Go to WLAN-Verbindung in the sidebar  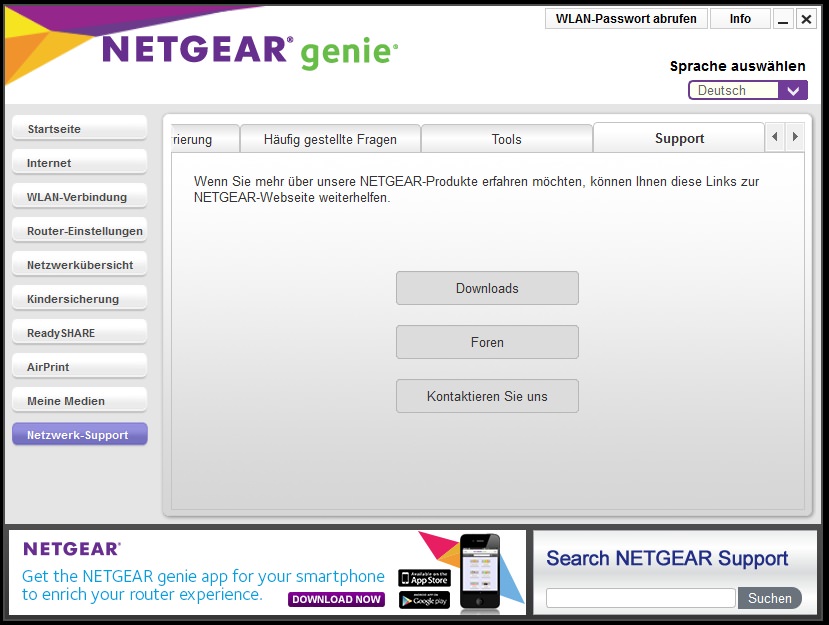(x=80, y=197)
